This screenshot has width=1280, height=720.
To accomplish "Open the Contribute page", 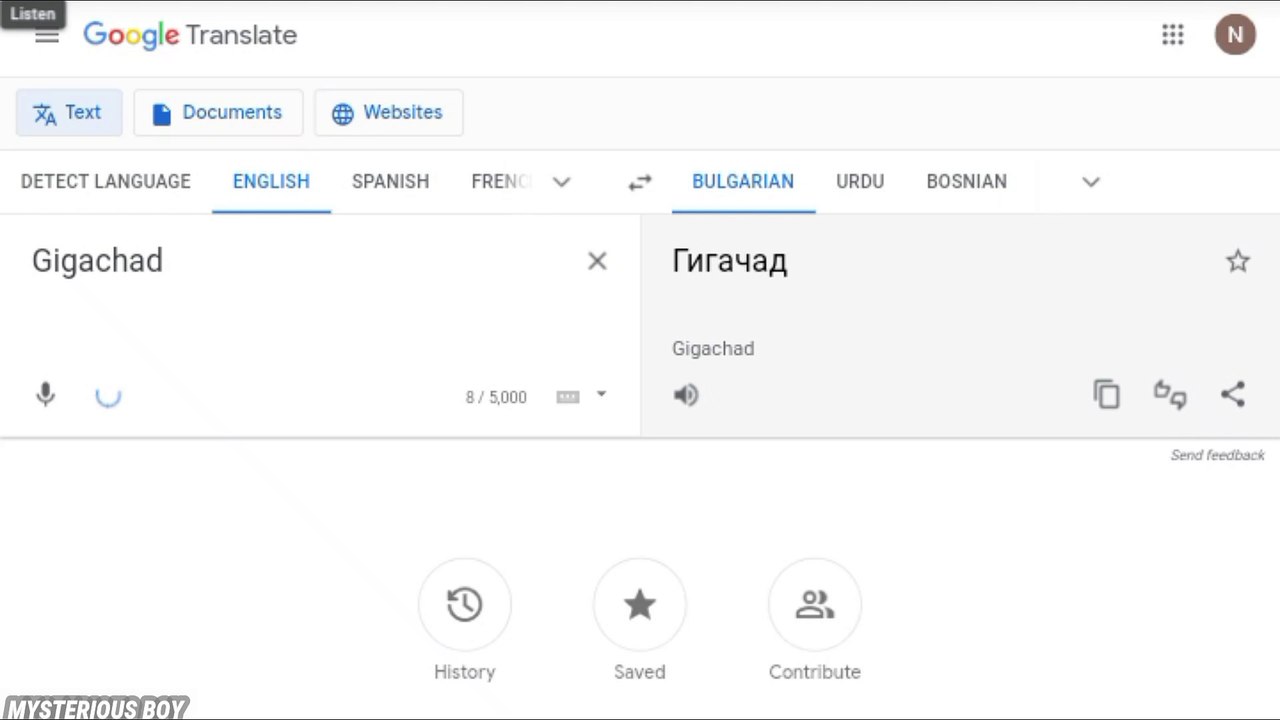I will pyautogui.click(x=815, y=605).
